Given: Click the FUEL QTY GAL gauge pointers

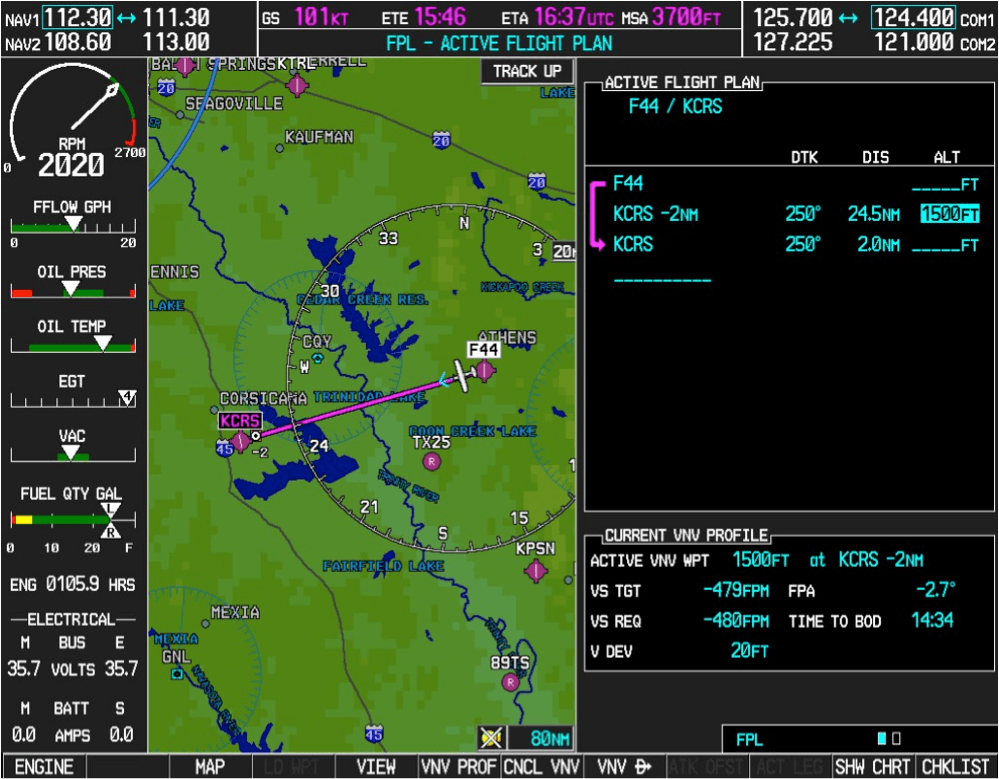Looking at the screenshot, I should tap(110, 520).
